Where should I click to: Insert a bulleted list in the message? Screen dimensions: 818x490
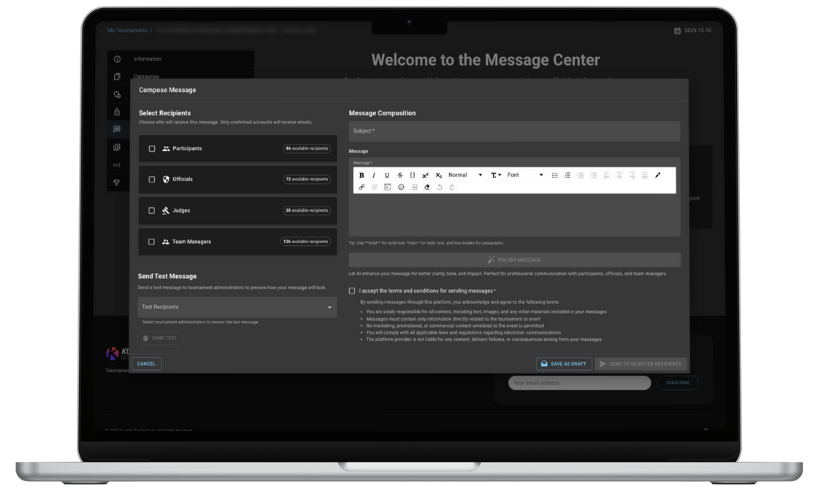point(555,175)
